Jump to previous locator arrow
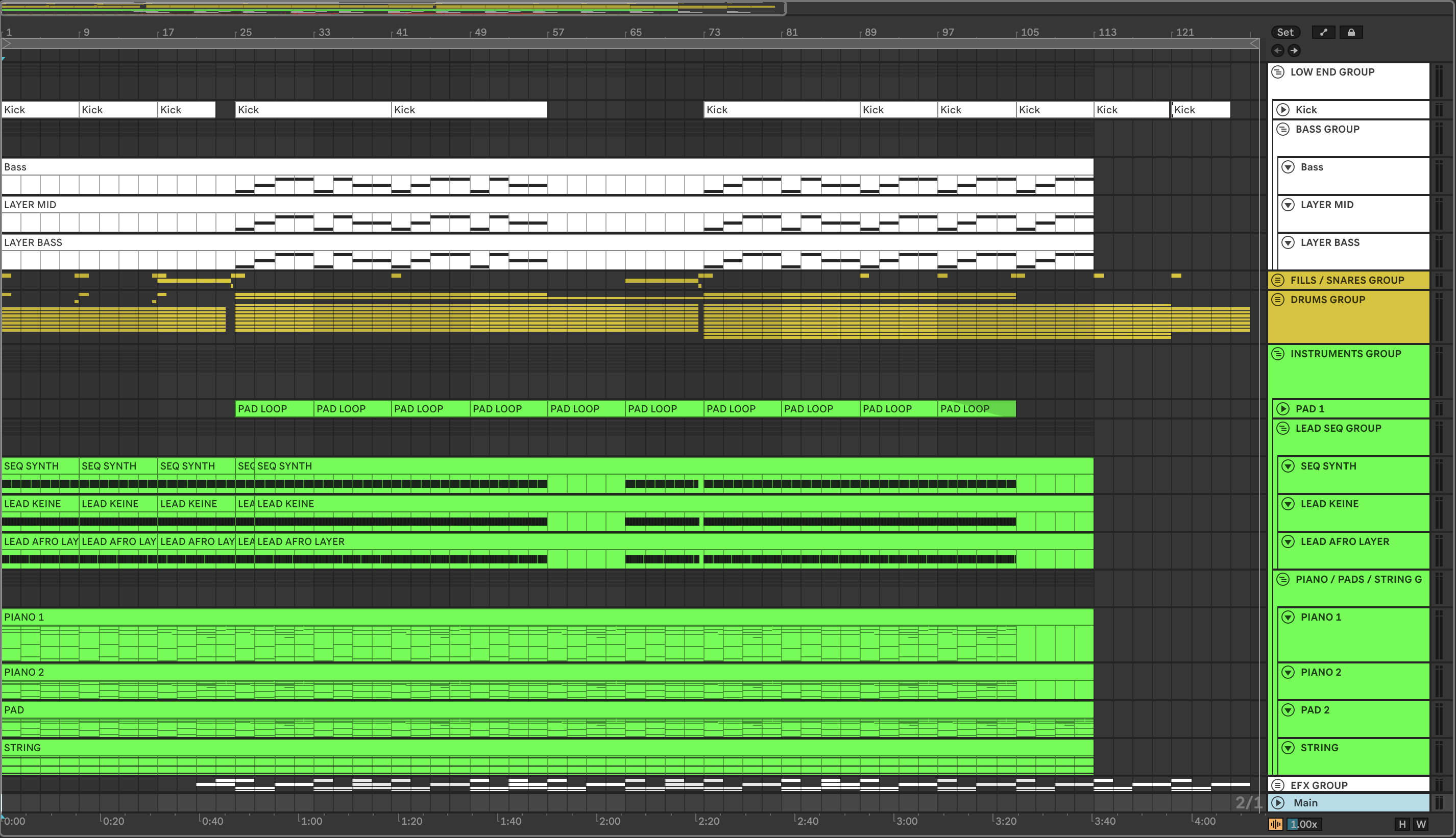Screen dimensions: 1456x838 click(x=1277, y=51)
